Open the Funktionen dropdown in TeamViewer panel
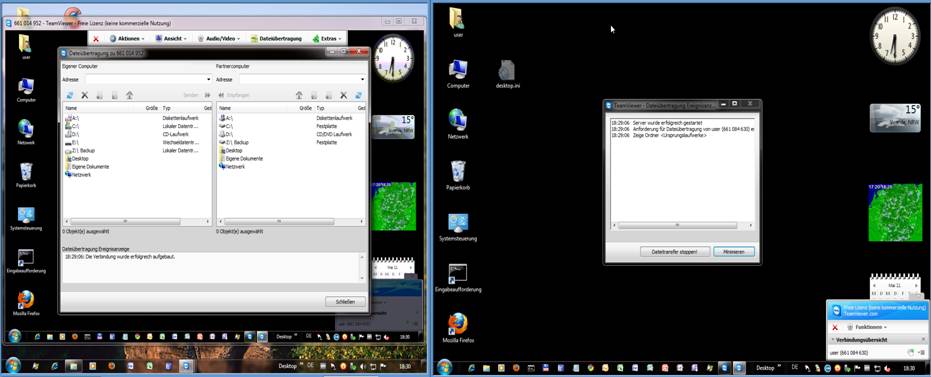This screenshot has width=931, height=377. pyautogui.click(x=866, y=327)
